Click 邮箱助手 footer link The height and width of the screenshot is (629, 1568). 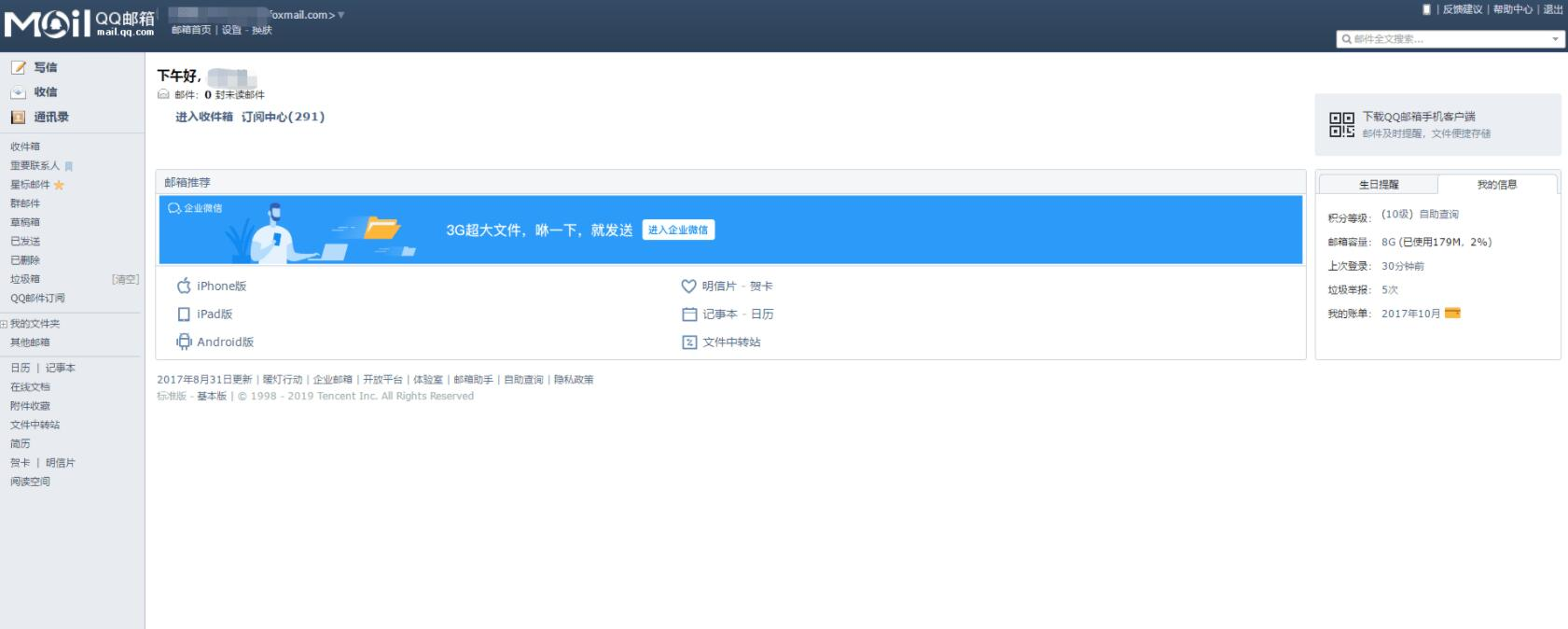(x=473, y=380)
